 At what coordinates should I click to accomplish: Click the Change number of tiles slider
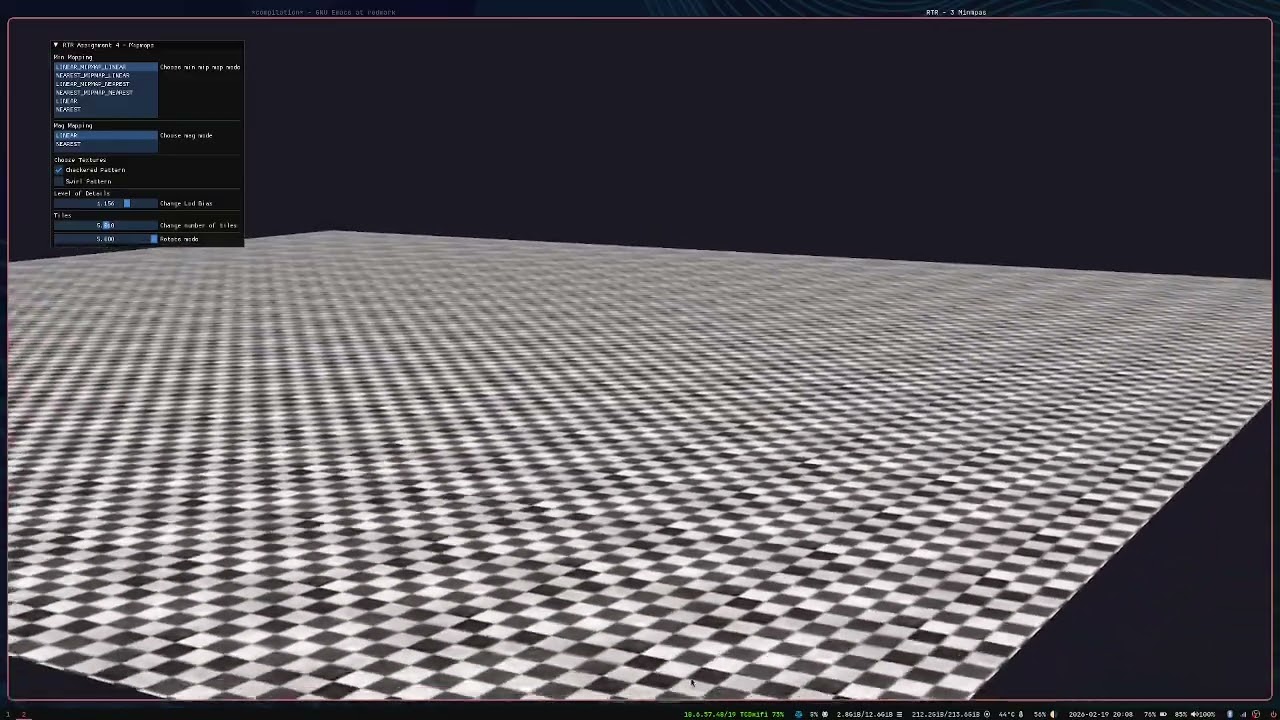tap(106, 225)
